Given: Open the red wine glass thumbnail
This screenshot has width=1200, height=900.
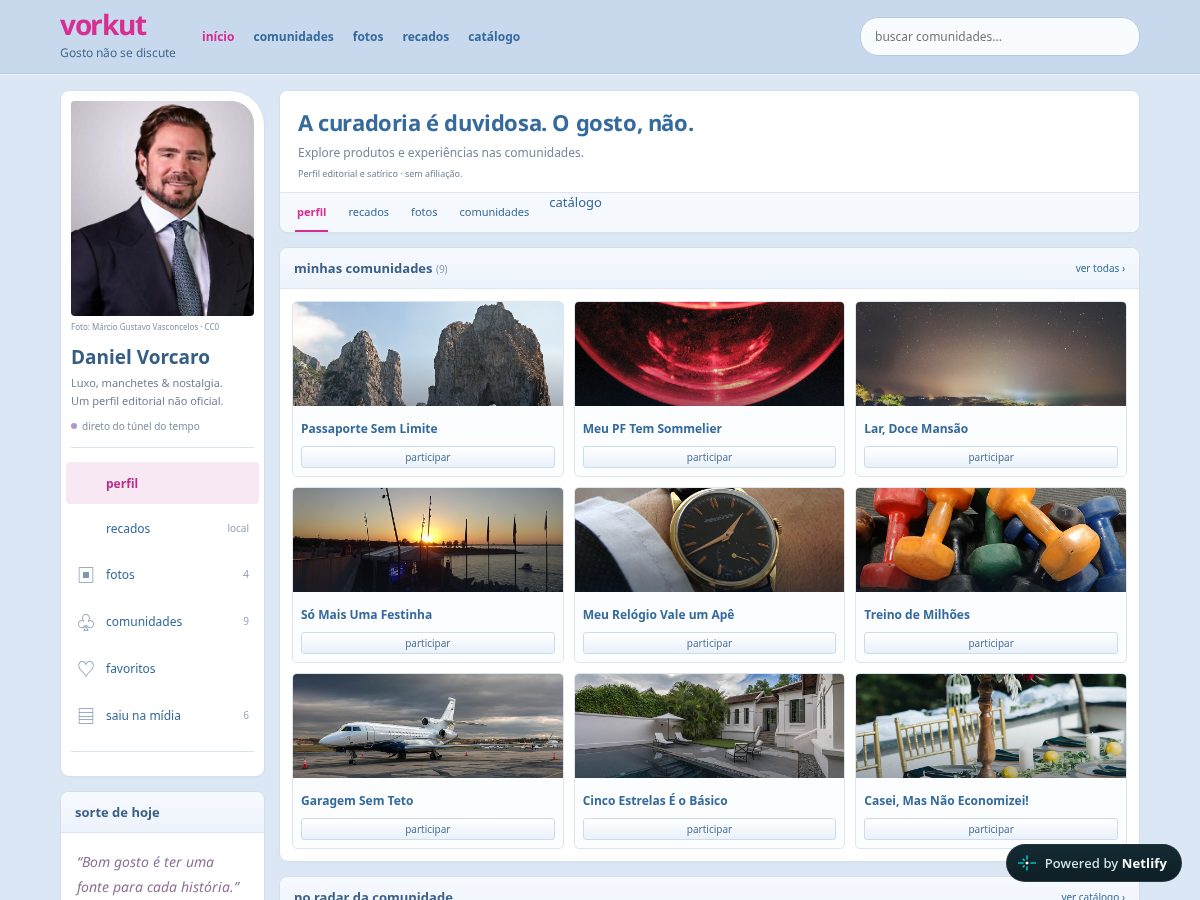Looking at the screenshot, I should [709, 354].
